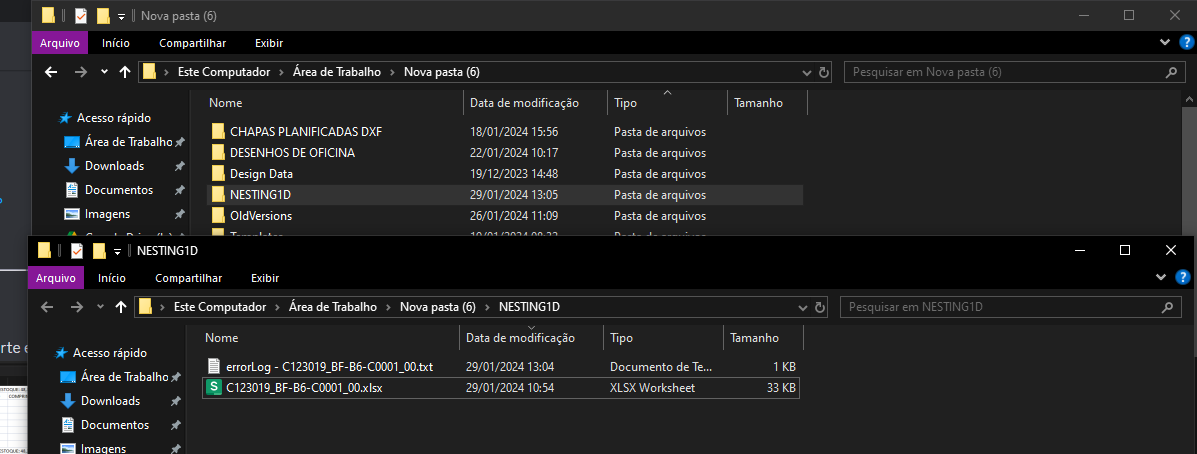Refresh the Nova pasta (6) folder view

824,72
